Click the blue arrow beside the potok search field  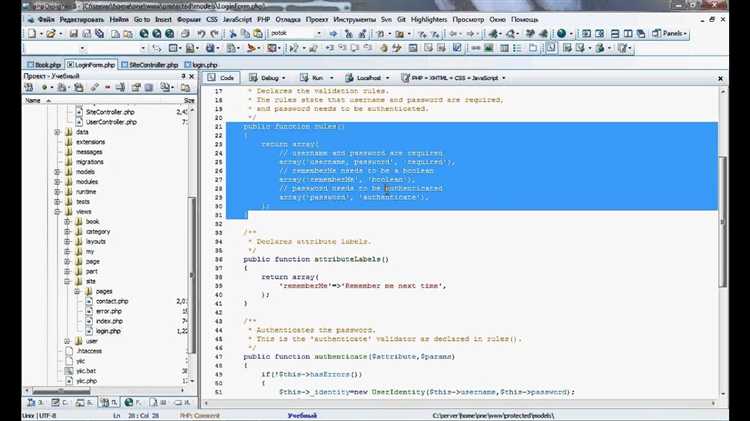point(333,33)
